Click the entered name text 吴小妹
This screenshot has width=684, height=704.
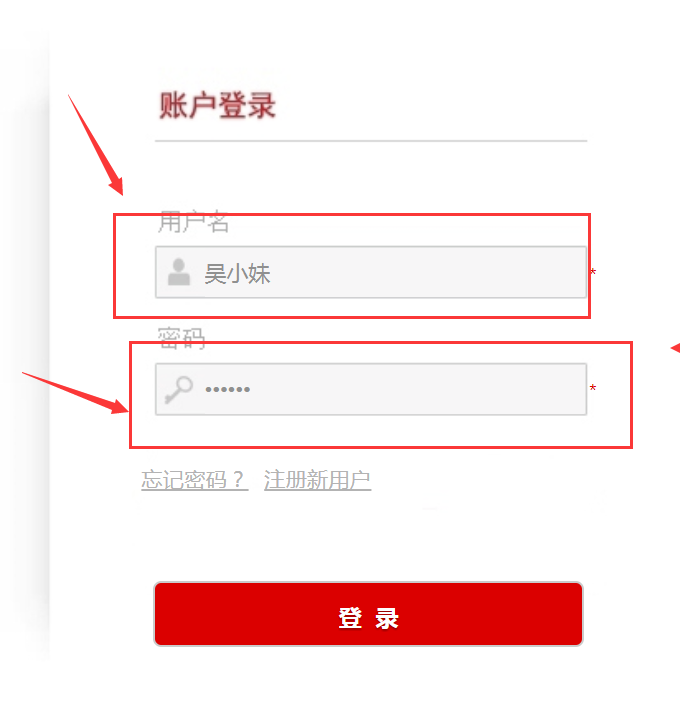click(237, 273)
